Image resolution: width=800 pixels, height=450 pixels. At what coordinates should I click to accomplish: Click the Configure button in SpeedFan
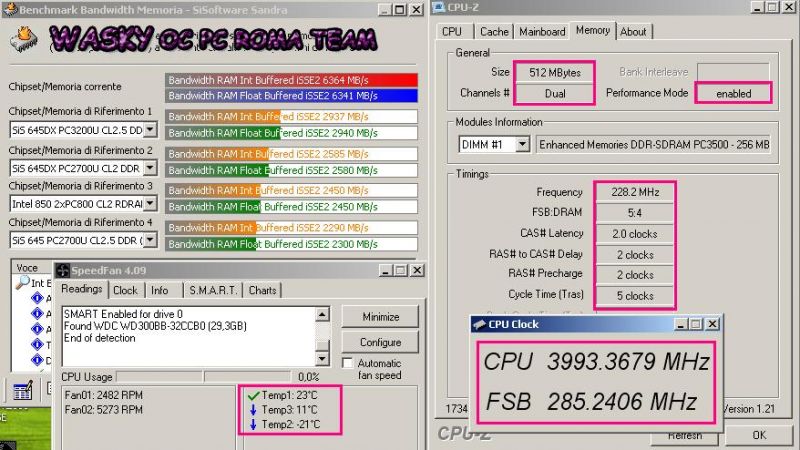coord(381,342)
